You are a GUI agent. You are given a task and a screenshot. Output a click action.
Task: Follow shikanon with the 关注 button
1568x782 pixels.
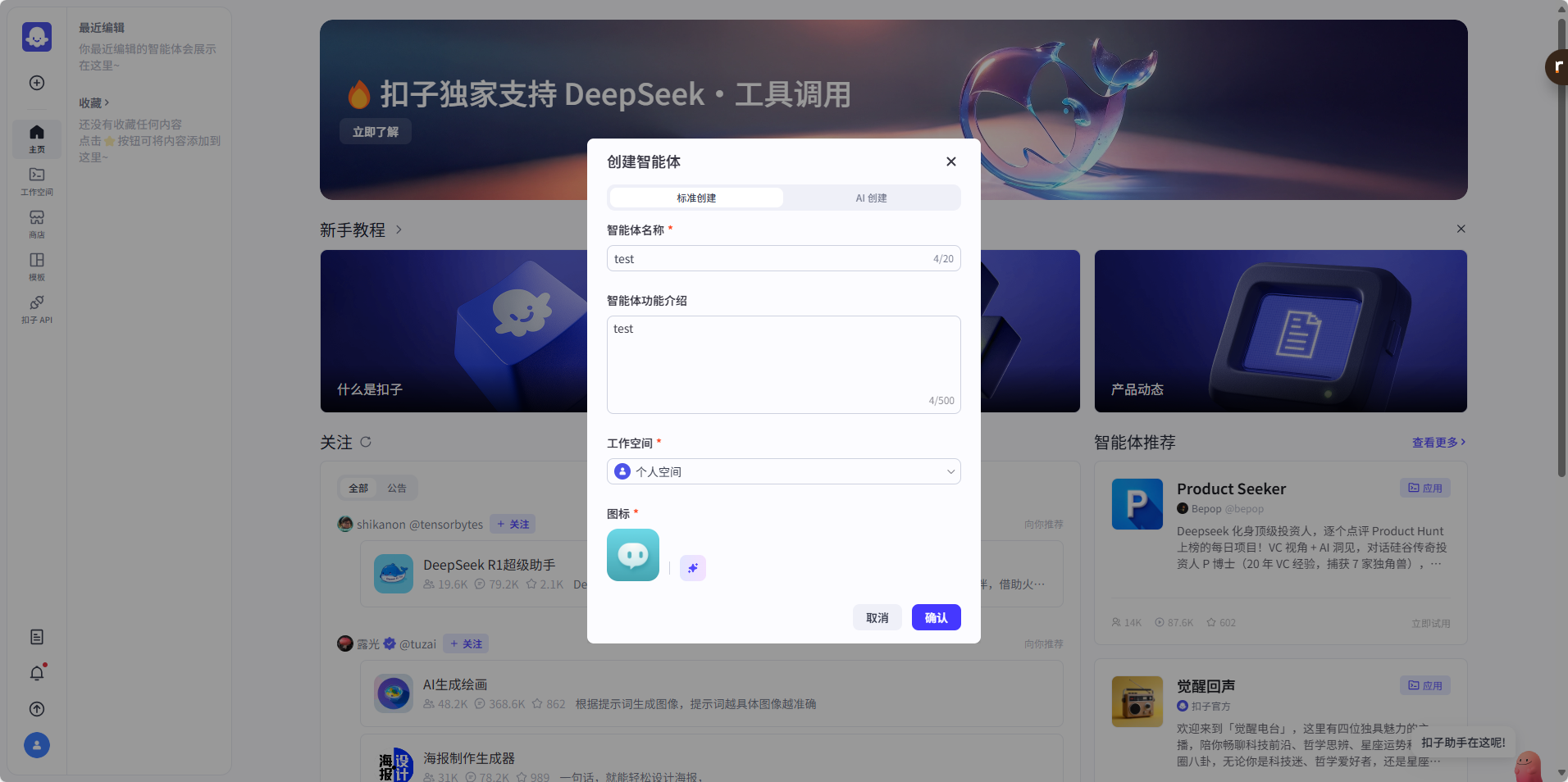tap(513, 524)
